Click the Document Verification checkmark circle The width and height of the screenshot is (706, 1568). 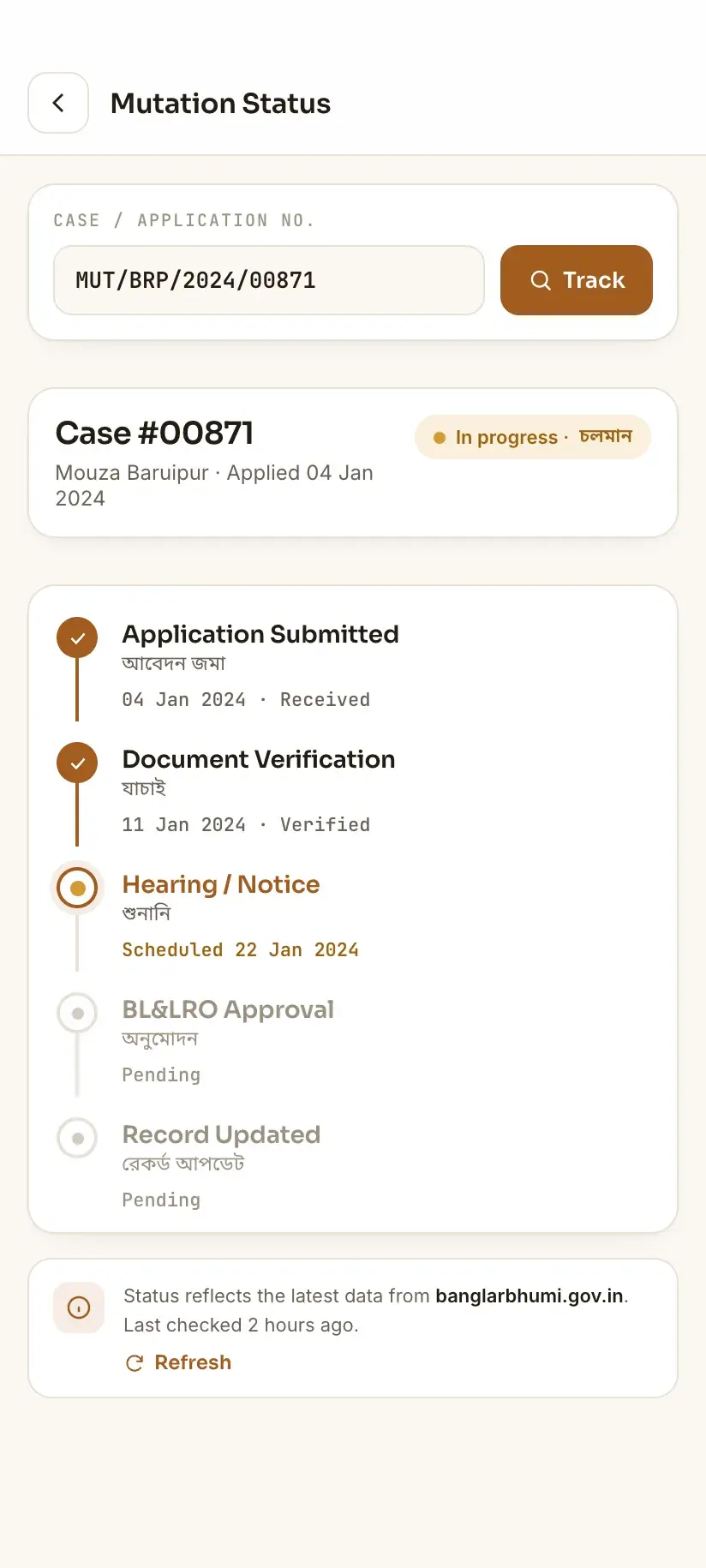tap(77, 763)
